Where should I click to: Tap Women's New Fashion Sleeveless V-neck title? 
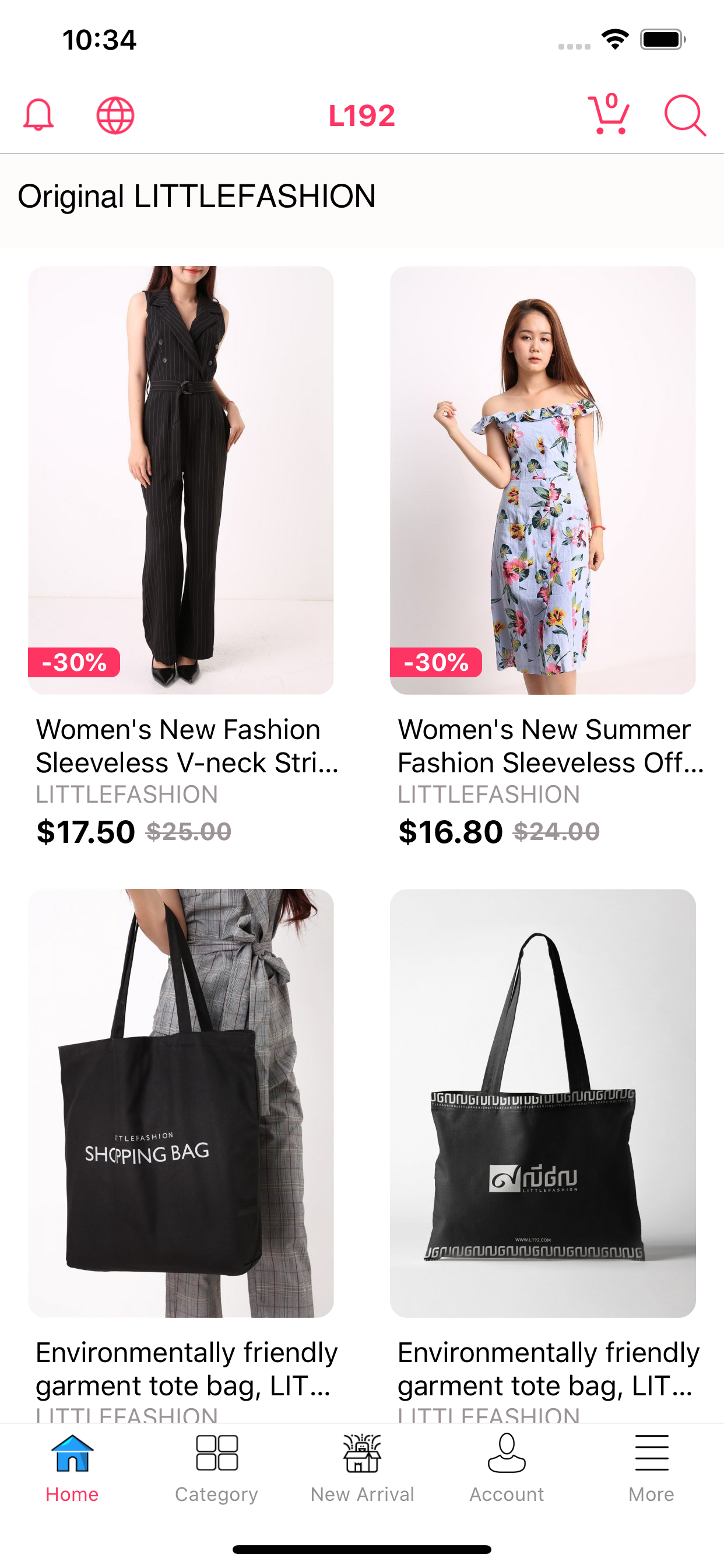pyautogui.click(x=187, y=745)
